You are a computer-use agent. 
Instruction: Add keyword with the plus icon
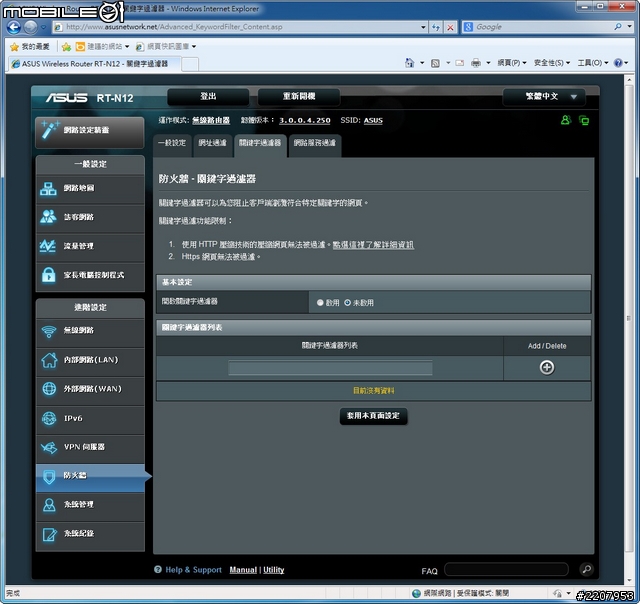(547, 367)
